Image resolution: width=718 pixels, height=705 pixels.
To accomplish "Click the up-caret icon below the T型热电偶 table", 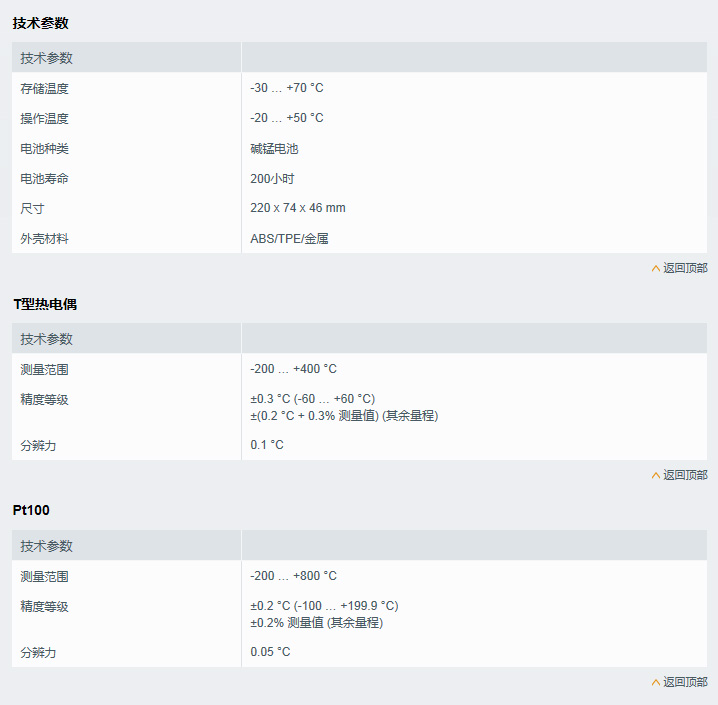I will [656, 475].
